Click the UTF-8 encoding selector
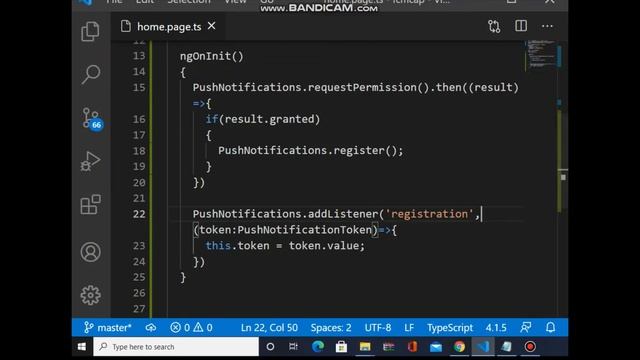This screenshot has height=360, width=640. point(378,327)
